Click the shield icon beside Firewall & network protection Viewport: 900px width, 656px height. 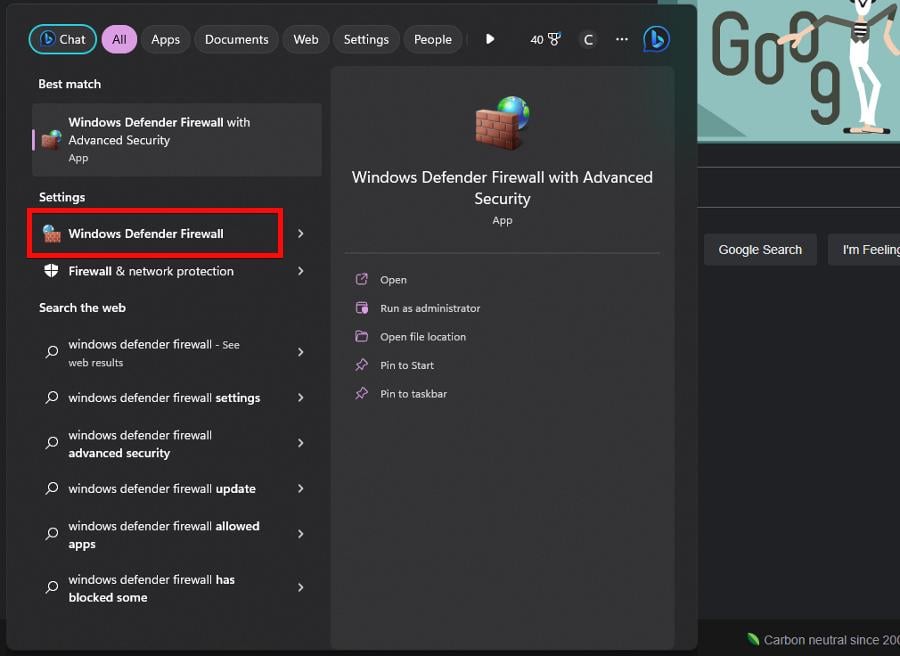(51, 271)
